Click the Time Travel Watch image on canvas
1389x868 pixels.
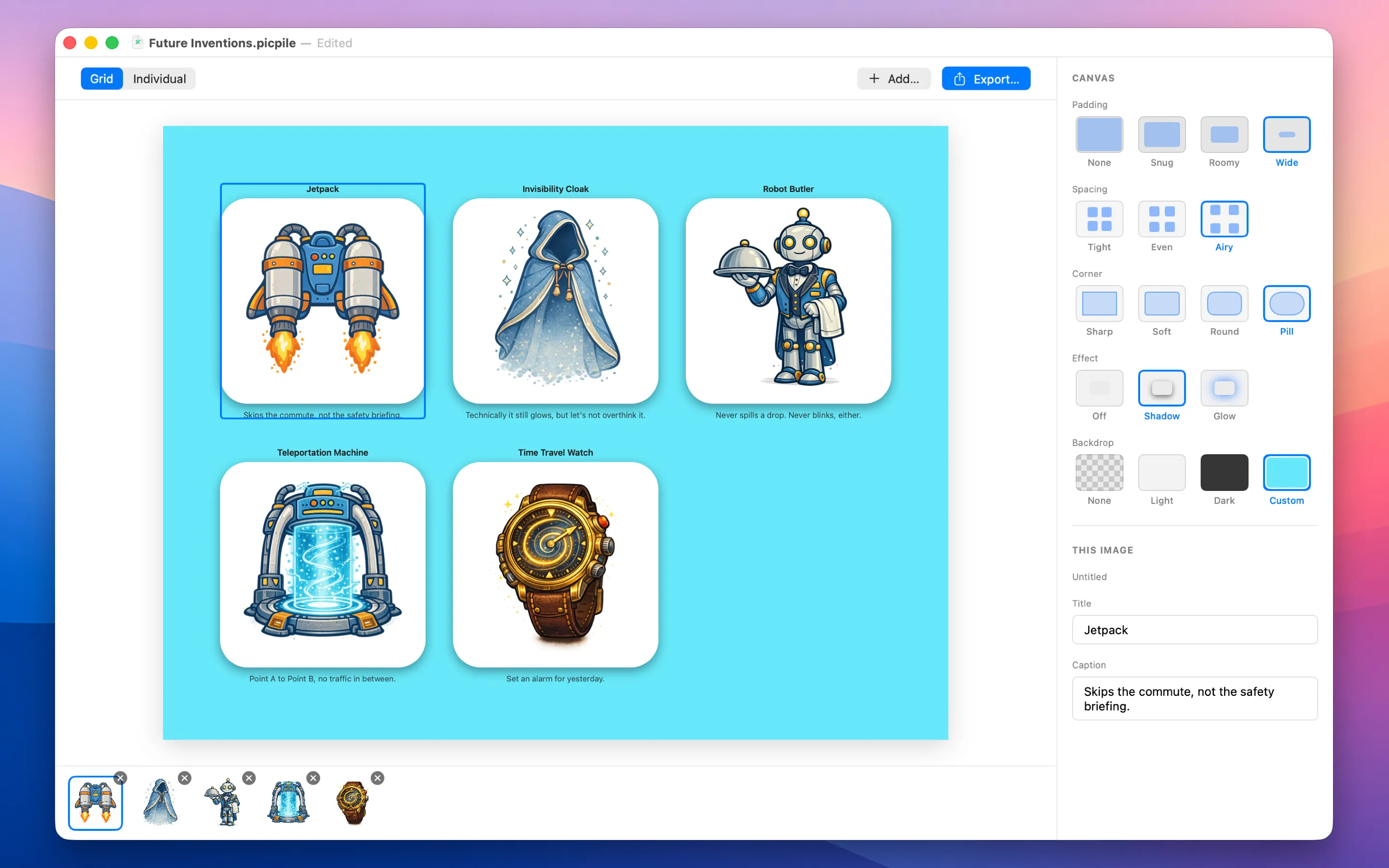[555, 564]
